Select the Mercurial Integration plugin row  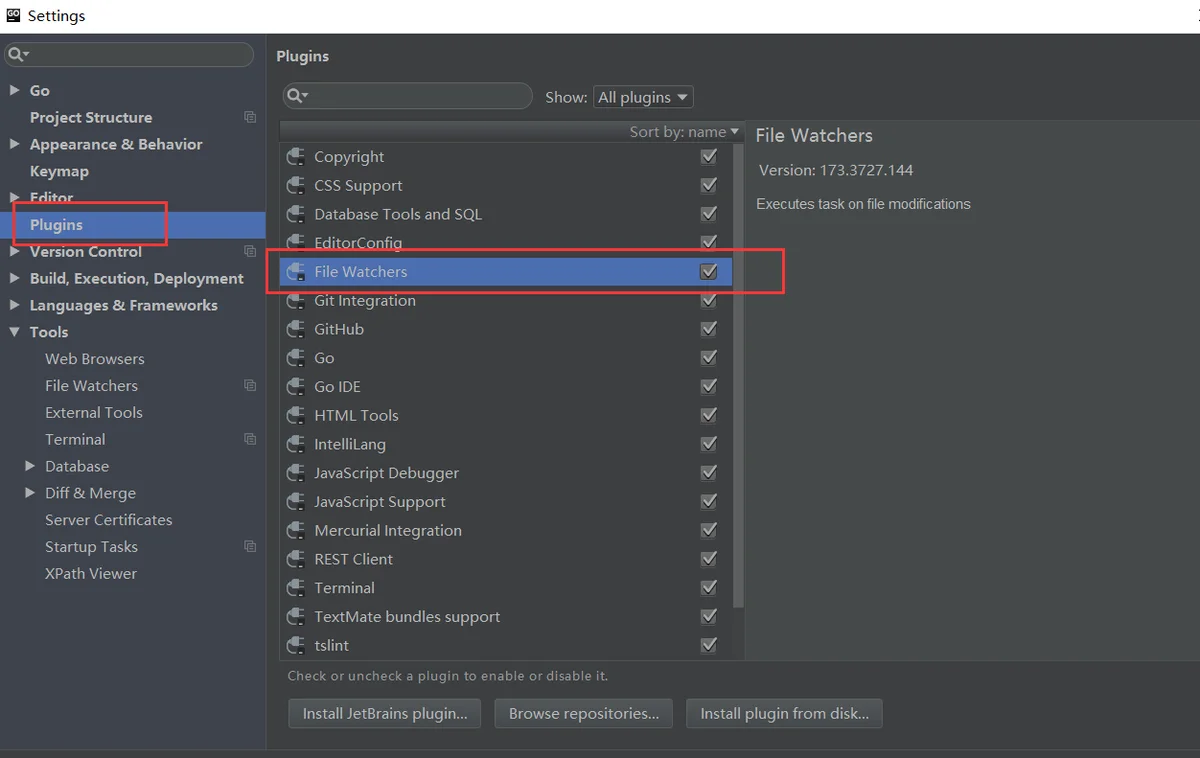tap(506, 531)
